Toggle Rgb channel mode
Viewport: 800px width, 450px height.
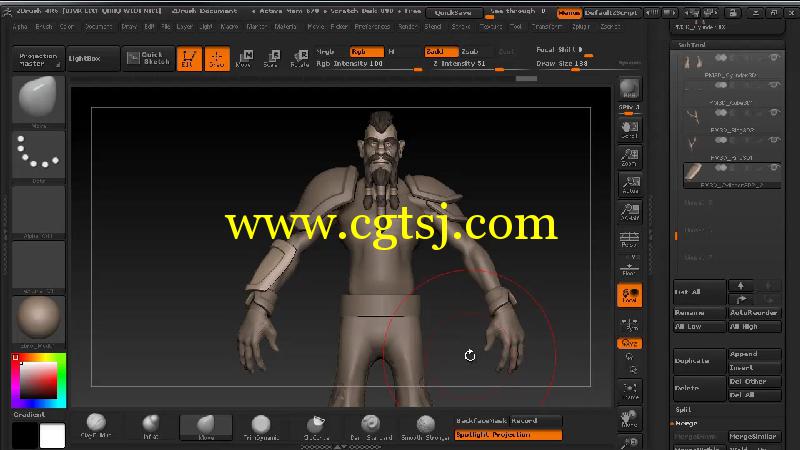coord(366,52)
